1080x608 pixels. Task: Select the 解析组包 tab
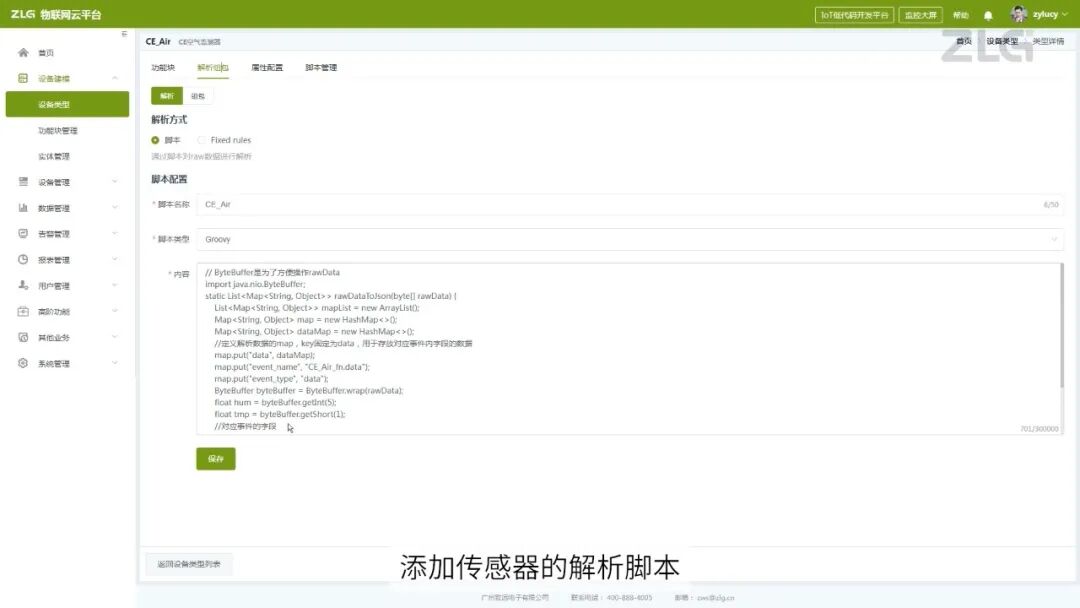coord(213,67)
